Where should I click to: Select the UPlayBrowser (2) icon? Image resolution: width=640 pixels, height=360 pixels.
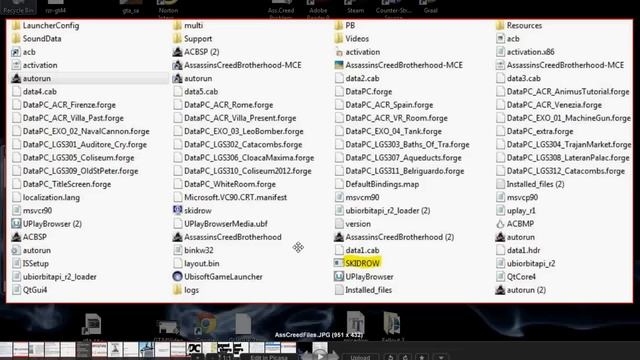(x=16, y=224)
